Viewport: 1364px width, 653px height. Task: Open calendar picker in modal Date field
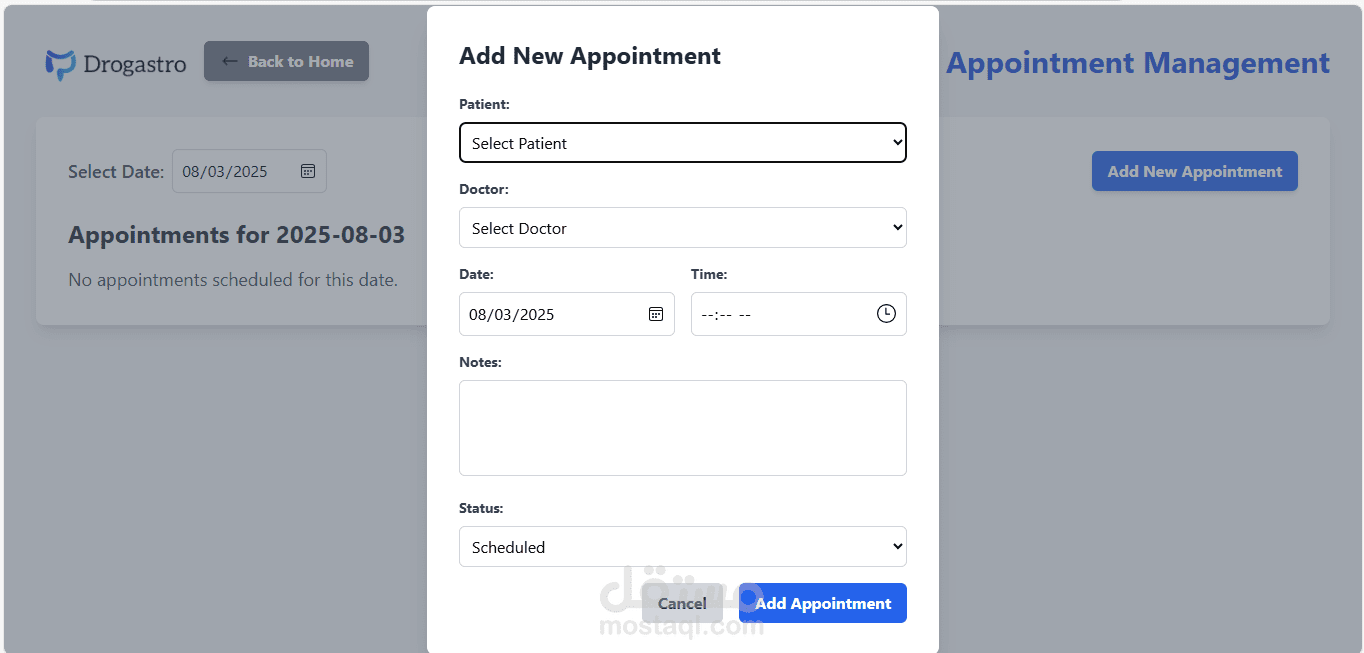(656, 314)
